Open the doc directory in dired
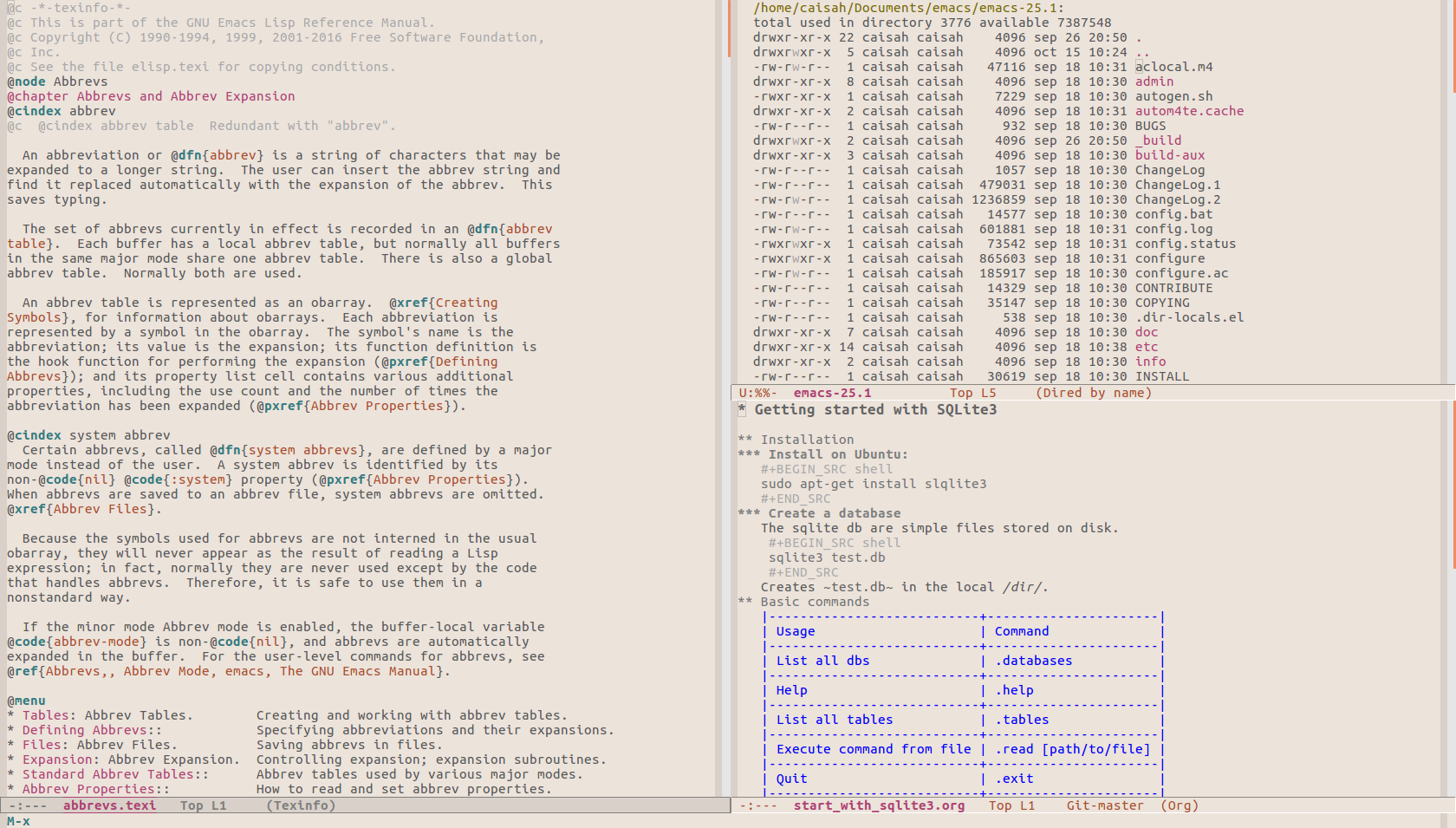This screenshot has width=1456, height=828. click(1147, 332)
